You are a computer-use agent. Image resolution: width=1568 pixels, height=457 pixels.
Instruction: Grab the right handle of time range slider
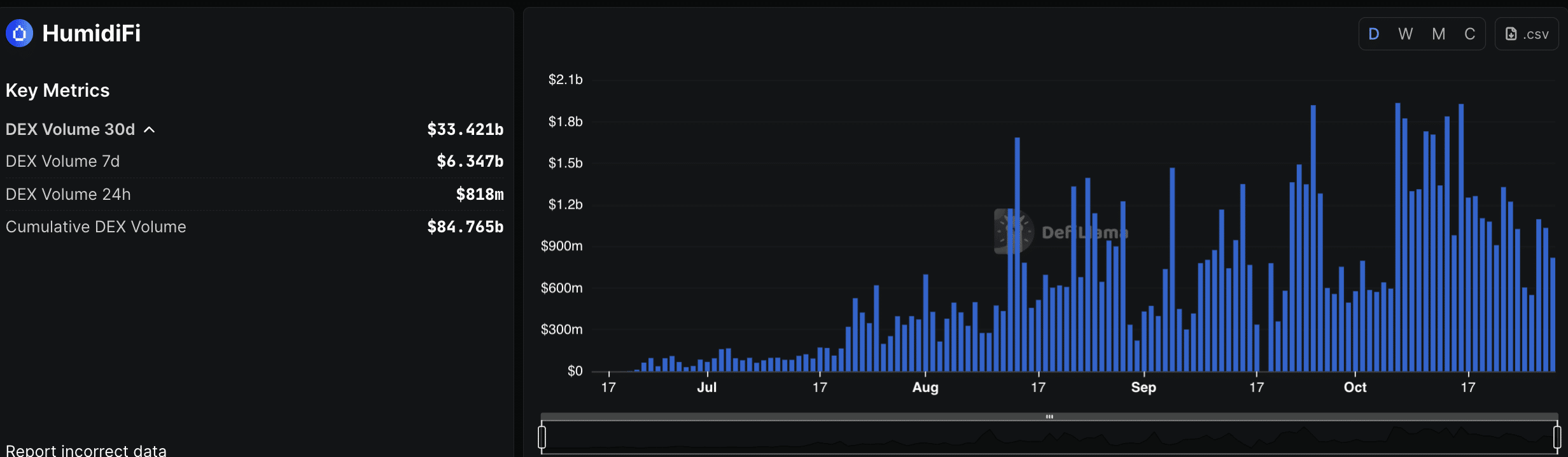tap(1557, 437)
